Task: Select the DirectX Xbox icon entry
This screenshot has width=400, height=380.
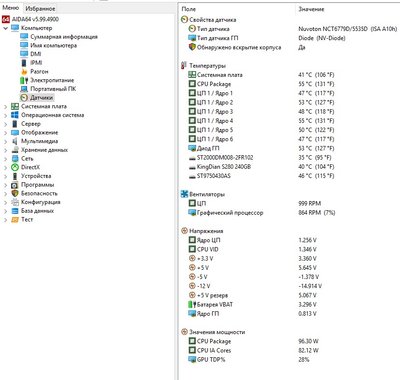Action: (15, 167)
